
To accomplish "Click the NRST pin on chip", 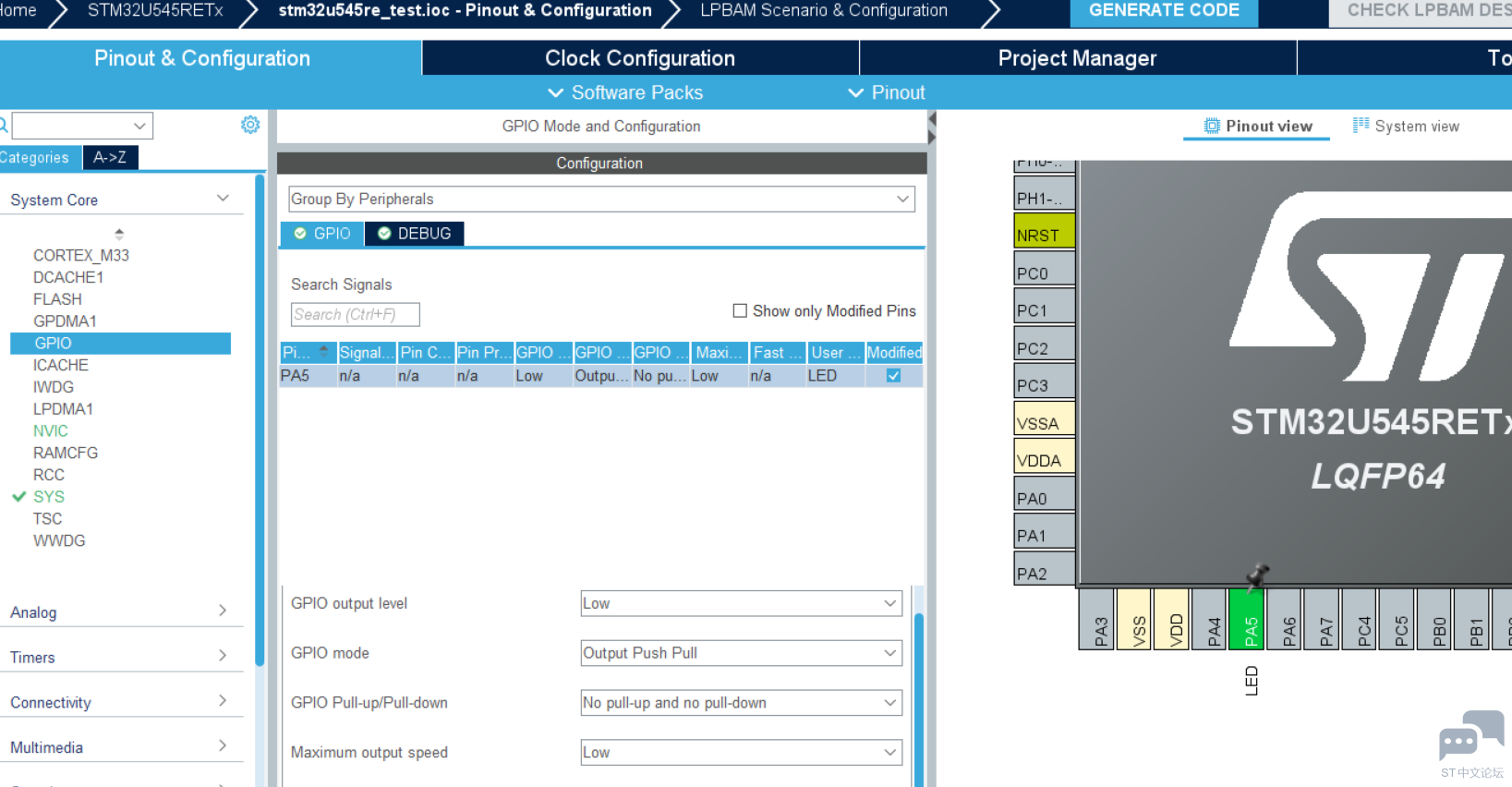I will click(x=1045, y=230).
